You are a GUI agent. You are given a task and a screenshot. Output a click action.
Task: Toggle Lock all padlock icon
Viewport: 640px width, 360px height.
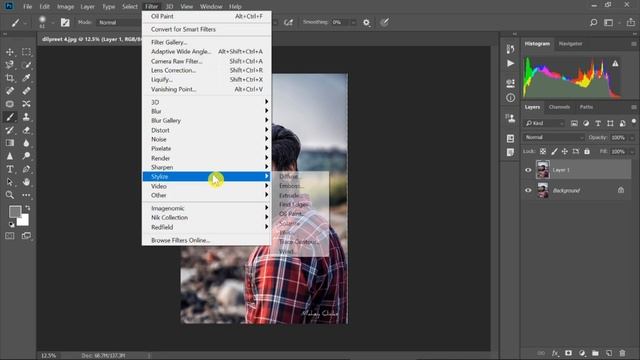587,151
